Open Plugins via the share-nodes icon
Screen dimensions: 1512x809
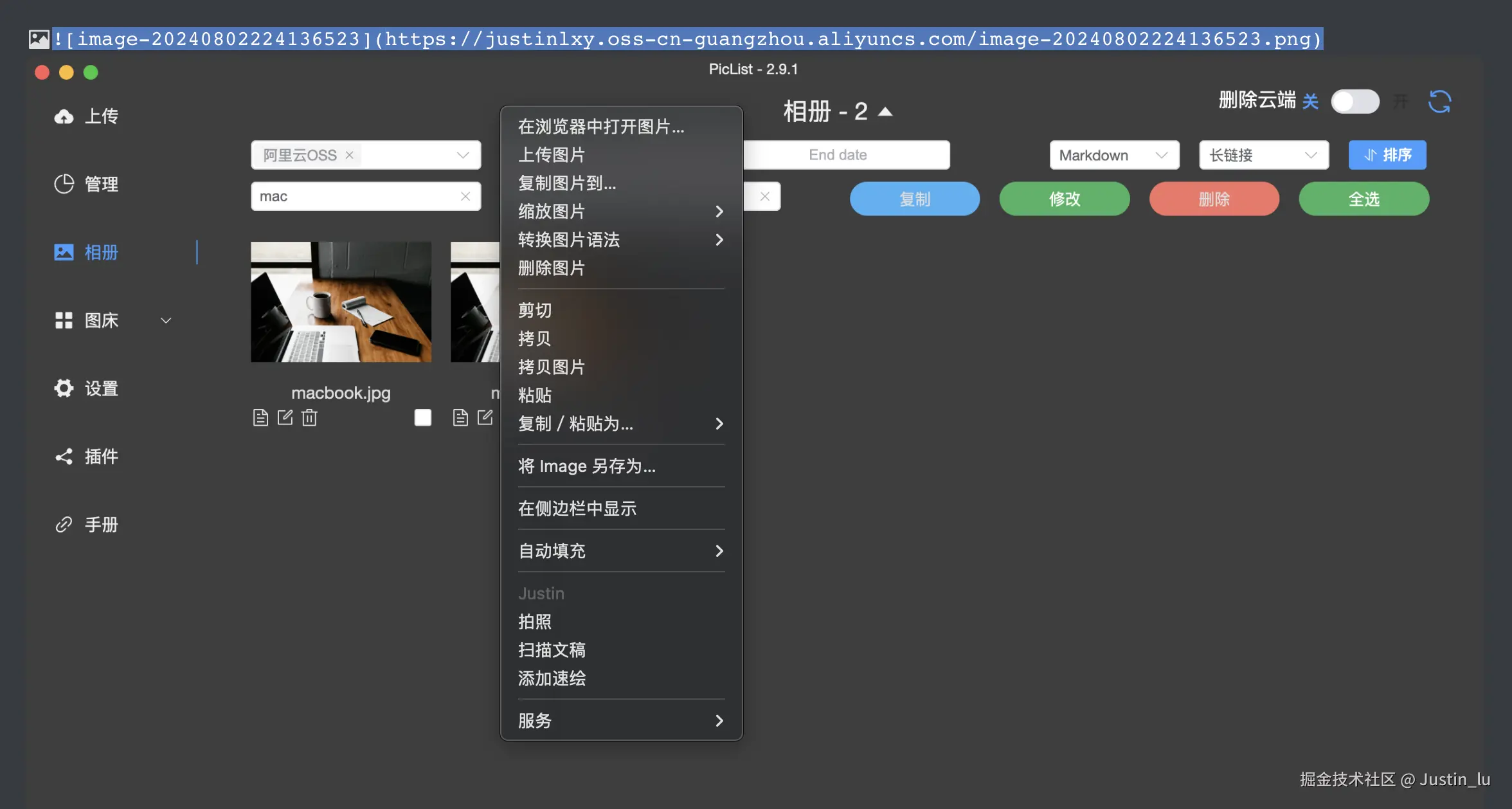(x=64, y=457)
